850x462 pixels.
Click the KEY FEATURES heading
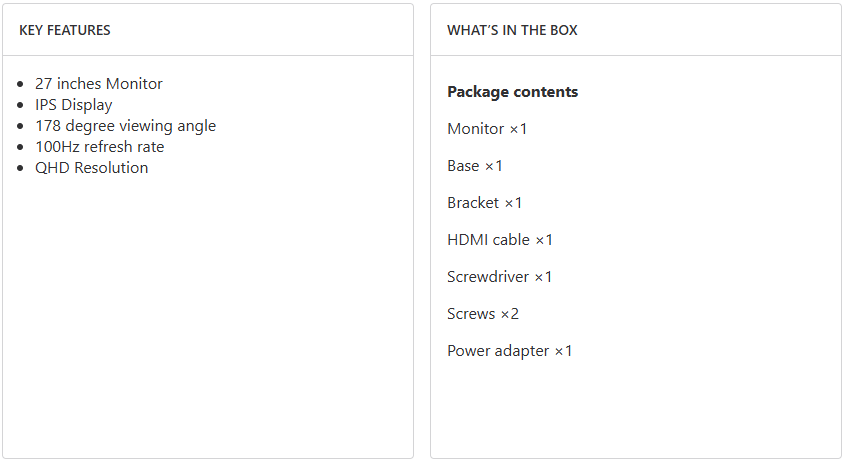click(x=65, y=30)
